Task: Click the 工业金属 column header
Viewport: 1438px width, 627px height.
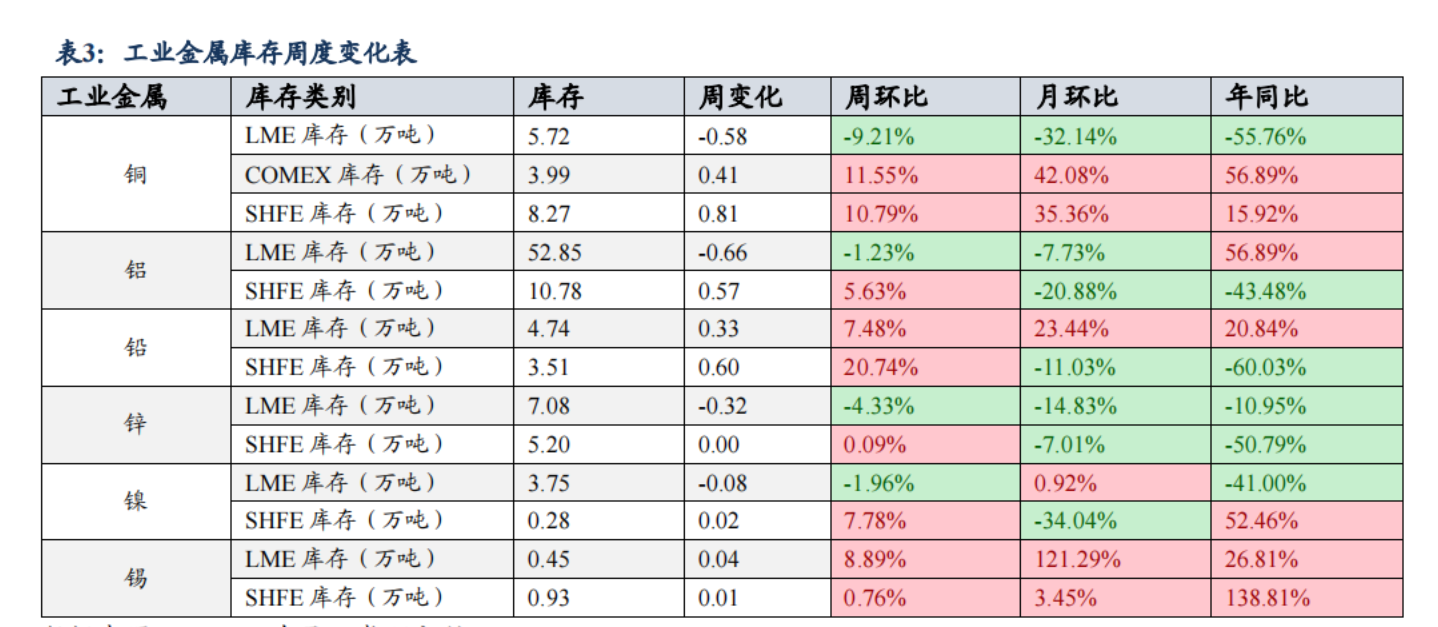Action: [x=112, y=97]
